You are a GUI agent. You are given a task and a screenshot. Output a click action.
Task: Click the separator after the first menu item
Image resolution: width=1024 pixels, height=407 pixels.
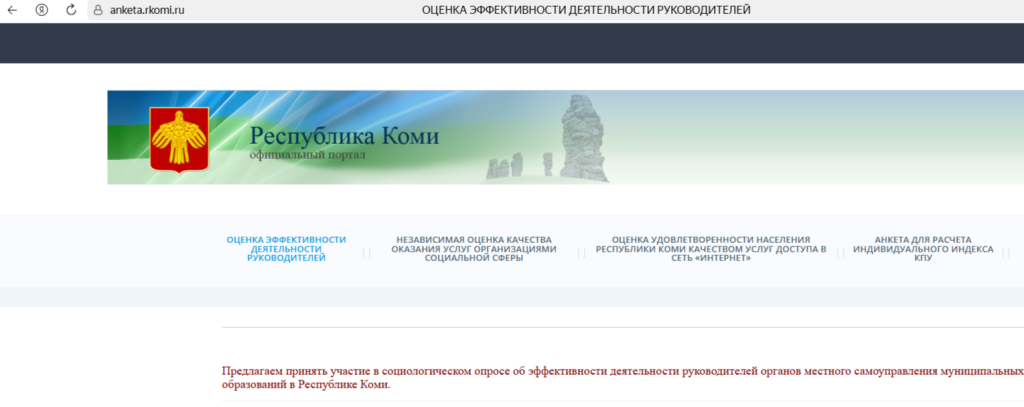pos(367,253)
